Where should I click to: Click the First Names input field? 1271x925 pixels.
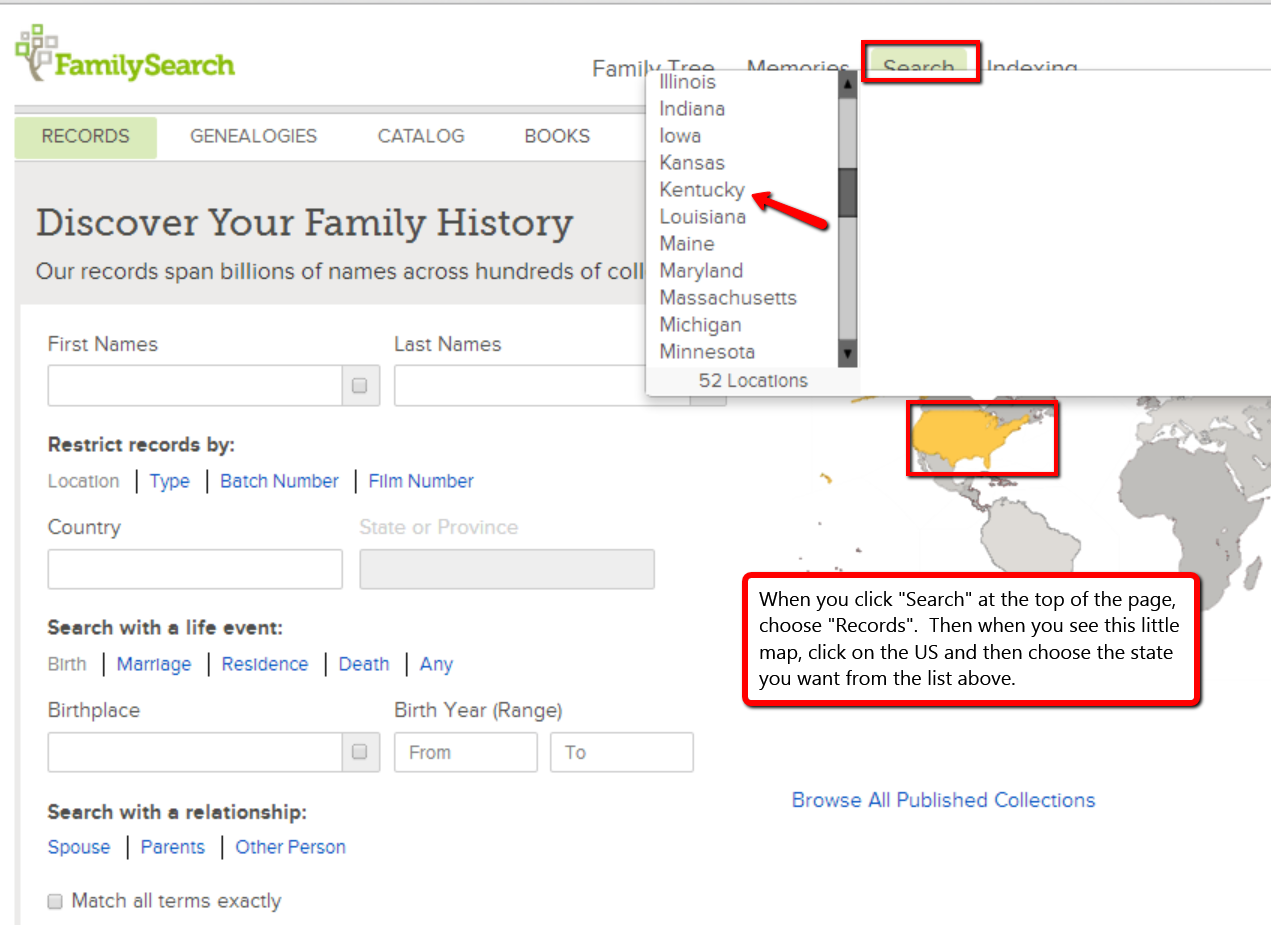[195, 385]
